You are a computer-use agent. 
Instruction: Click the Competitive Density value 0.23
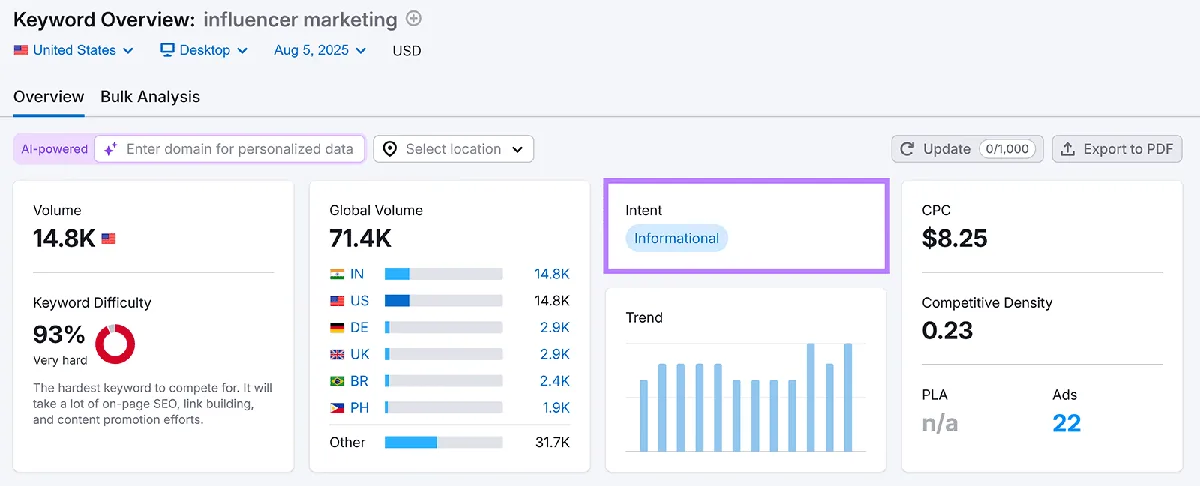coord(947,330)
